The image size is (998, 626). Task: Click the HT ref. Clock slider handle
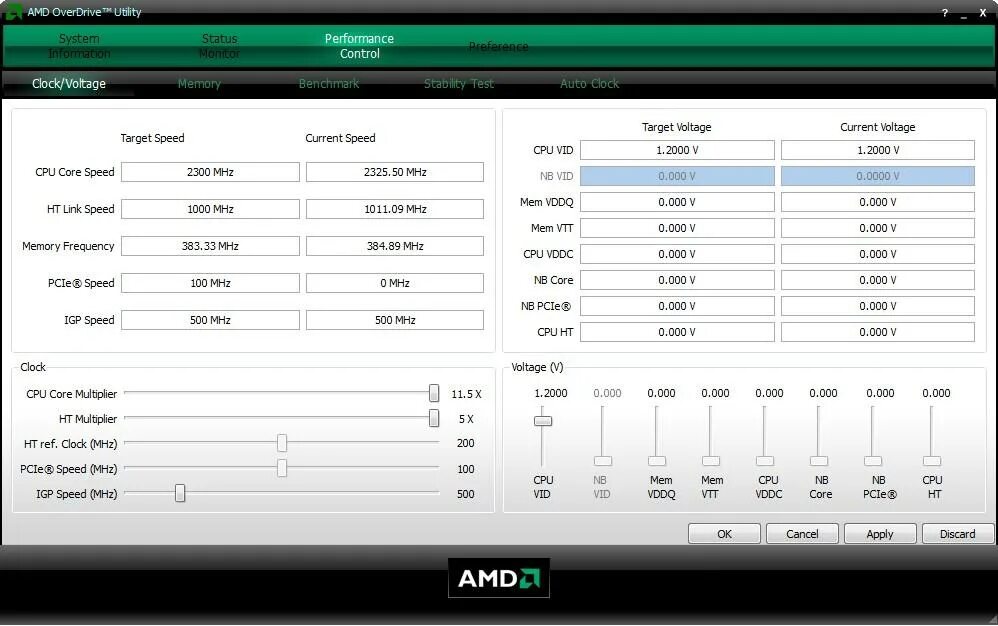tap(282, 443)
